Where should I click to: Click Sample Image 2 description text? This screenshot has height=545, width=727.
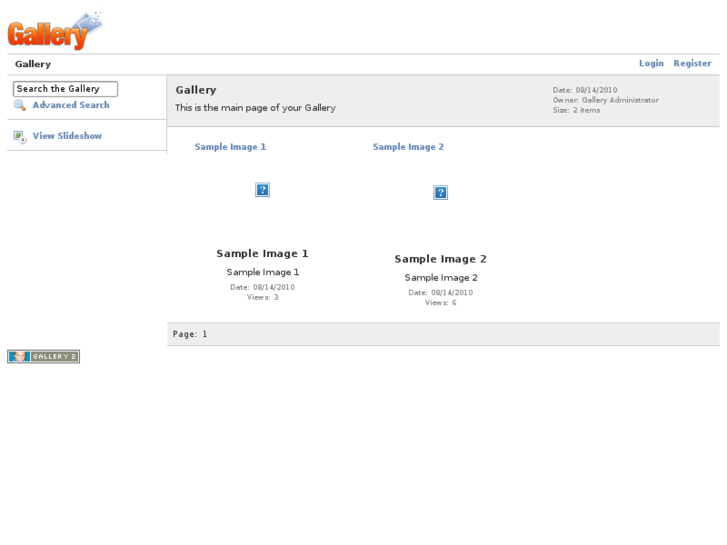pos(440,278)
